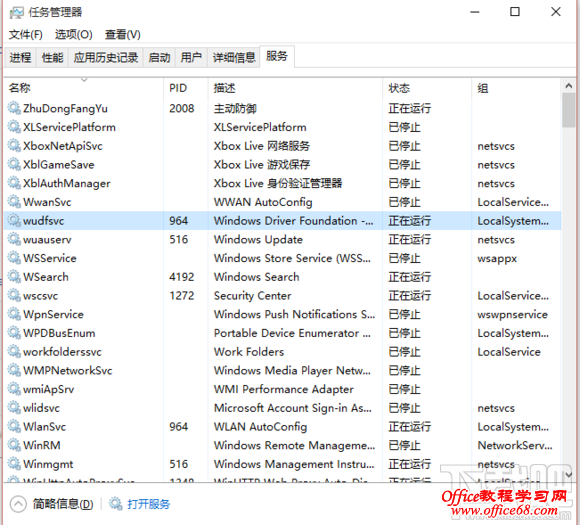Click the gear icon beside WwanSvc
The width and height of the screenshot is (580, 525).
[x=14, y=202]
